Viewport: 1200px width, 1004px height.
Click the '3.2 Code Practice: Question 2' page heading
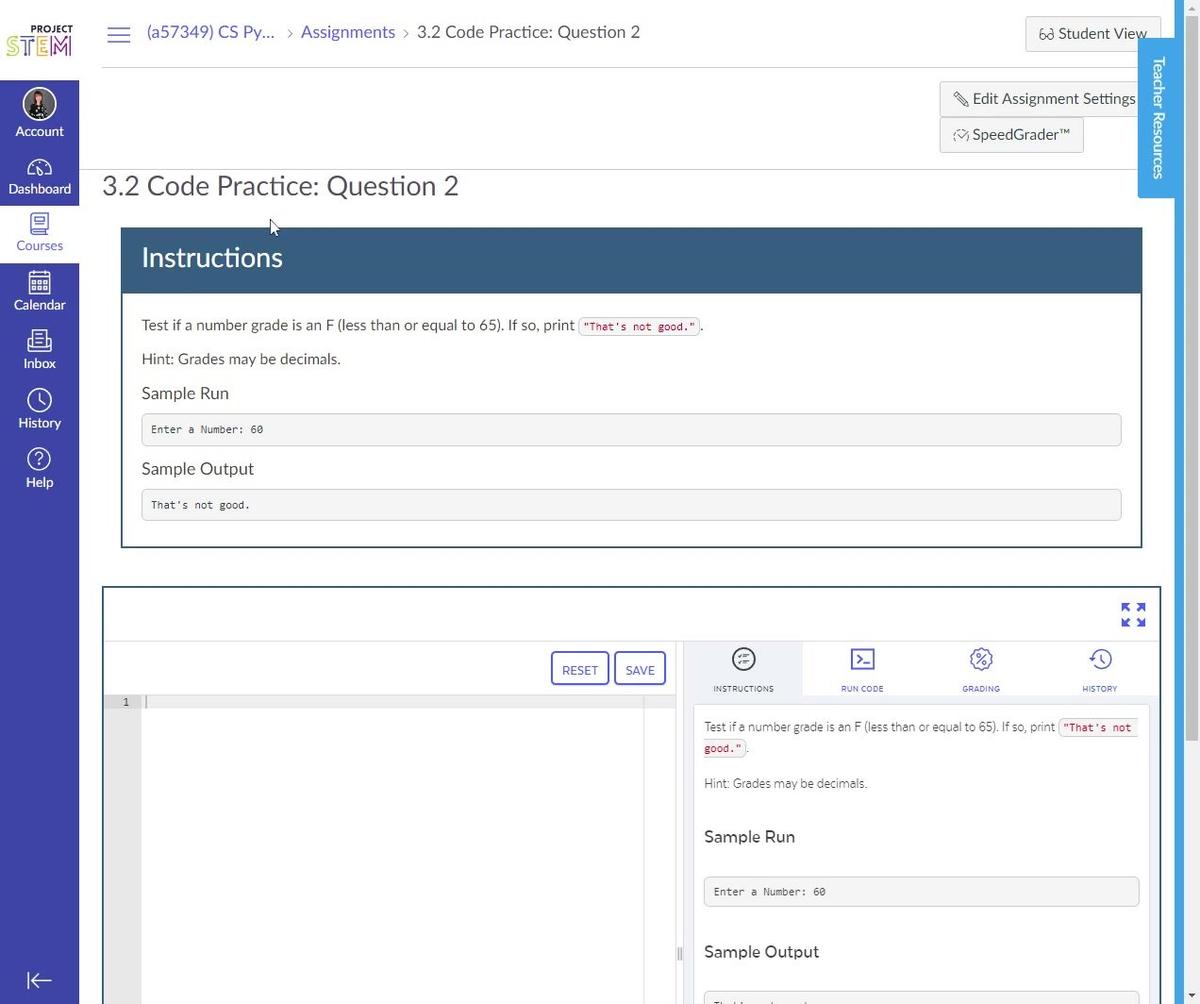pyautogui.click(x=280, y=186)
